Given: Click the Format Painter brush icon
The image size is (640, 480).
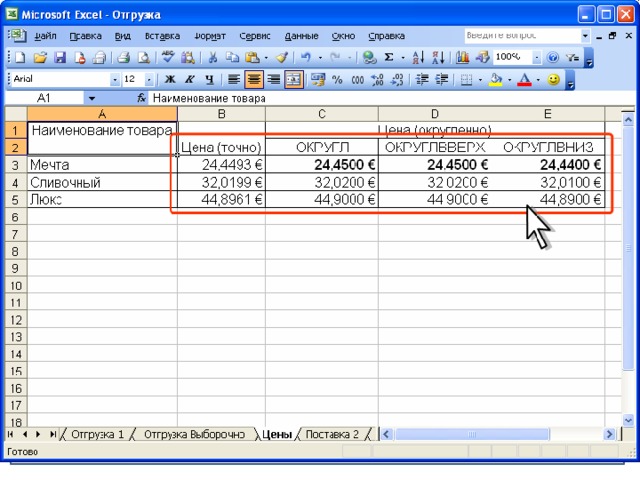Looking at the screenshot, I should click(282, 58).
